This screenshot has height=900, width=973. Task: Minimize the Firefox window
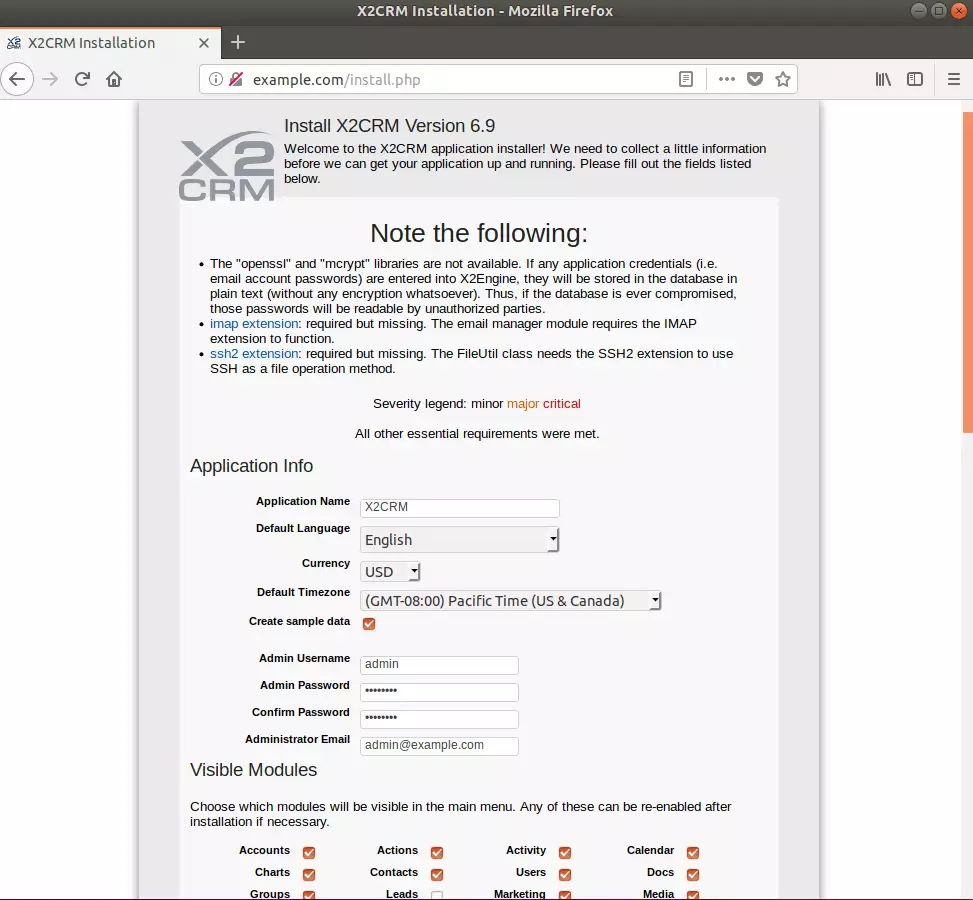pos(919,11)
